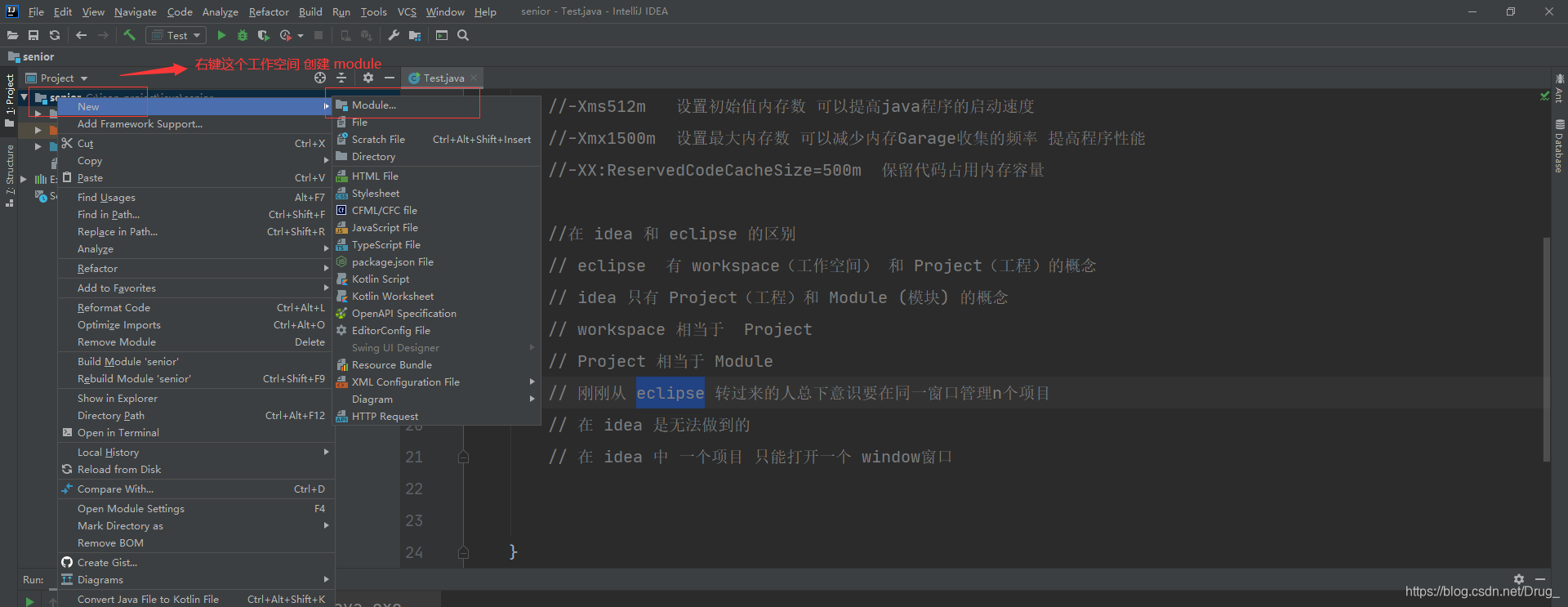Select Reload from Disk

click(194, 470)
